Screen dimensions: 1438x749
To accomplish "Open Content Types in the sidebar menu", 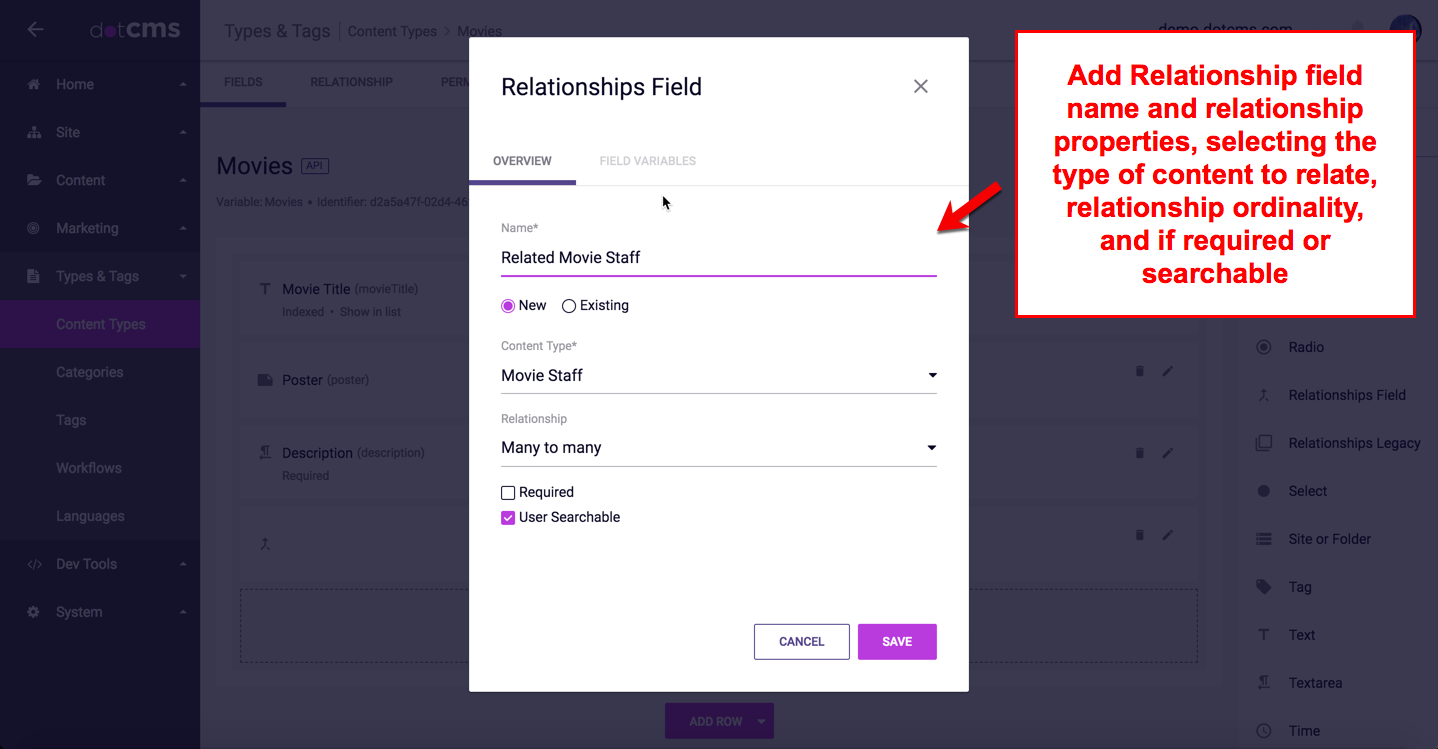I will click(101, 325).
